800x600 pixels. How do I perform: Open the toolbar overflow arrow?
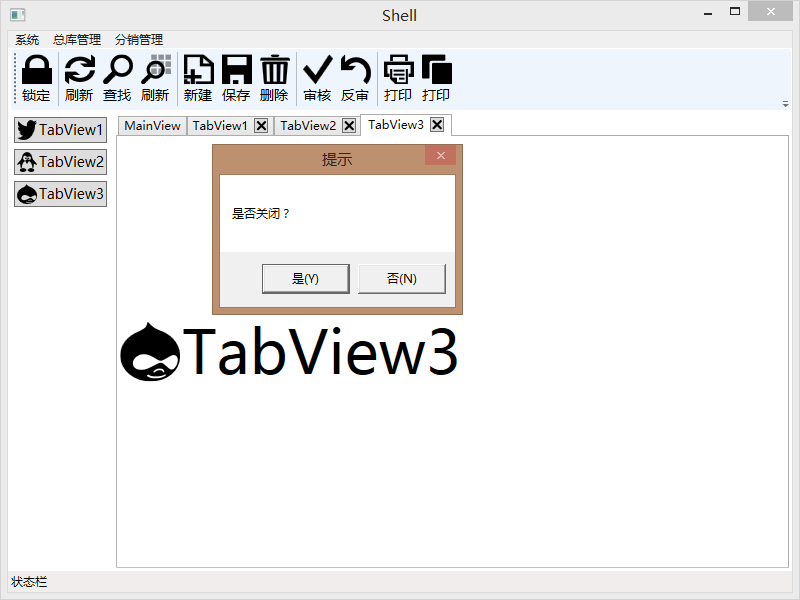[x=785, y=104]
